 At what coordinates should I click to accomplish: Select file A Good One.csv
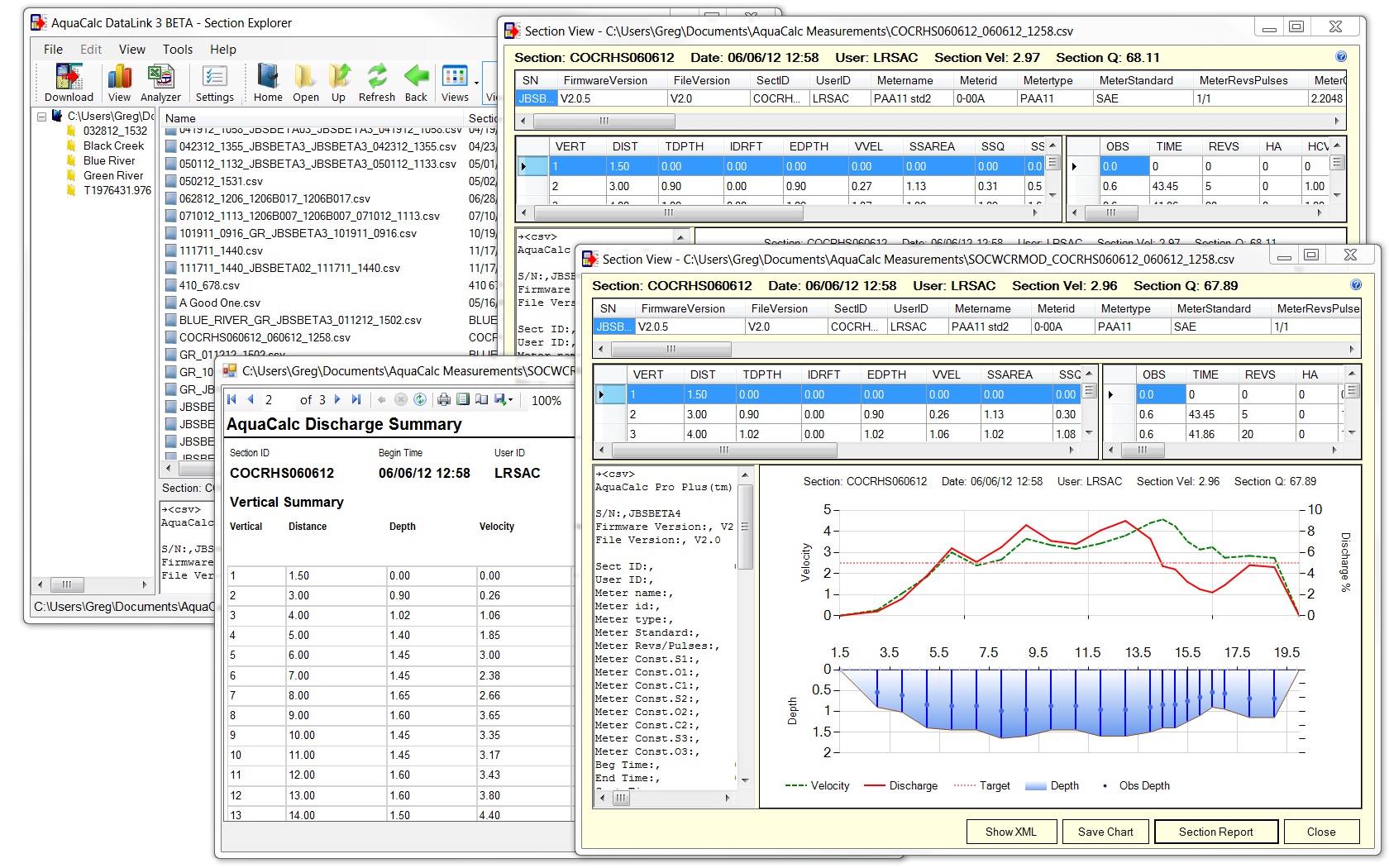220,303
